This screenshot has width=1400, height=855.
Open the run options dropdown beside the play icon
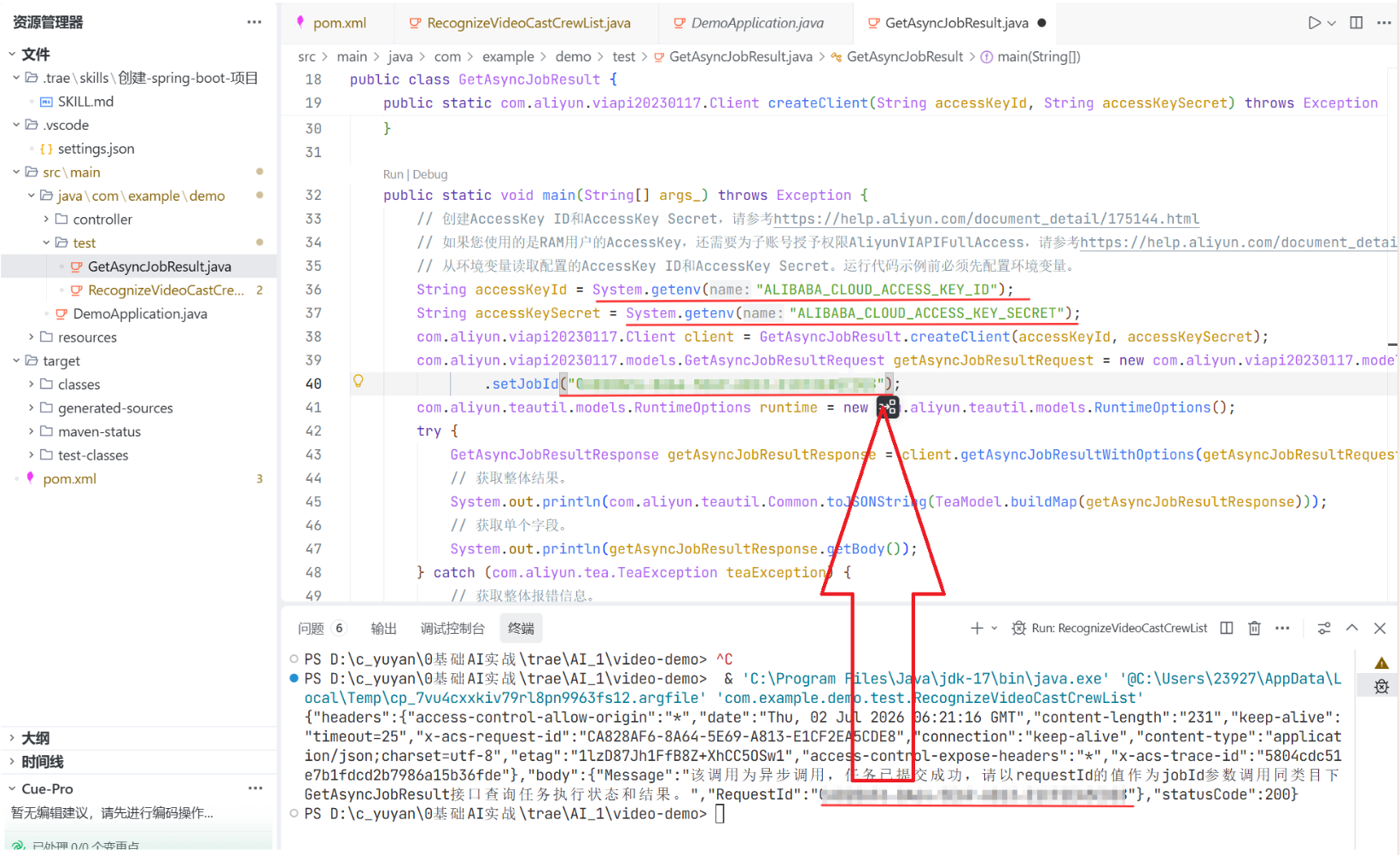pos(1331,23)
